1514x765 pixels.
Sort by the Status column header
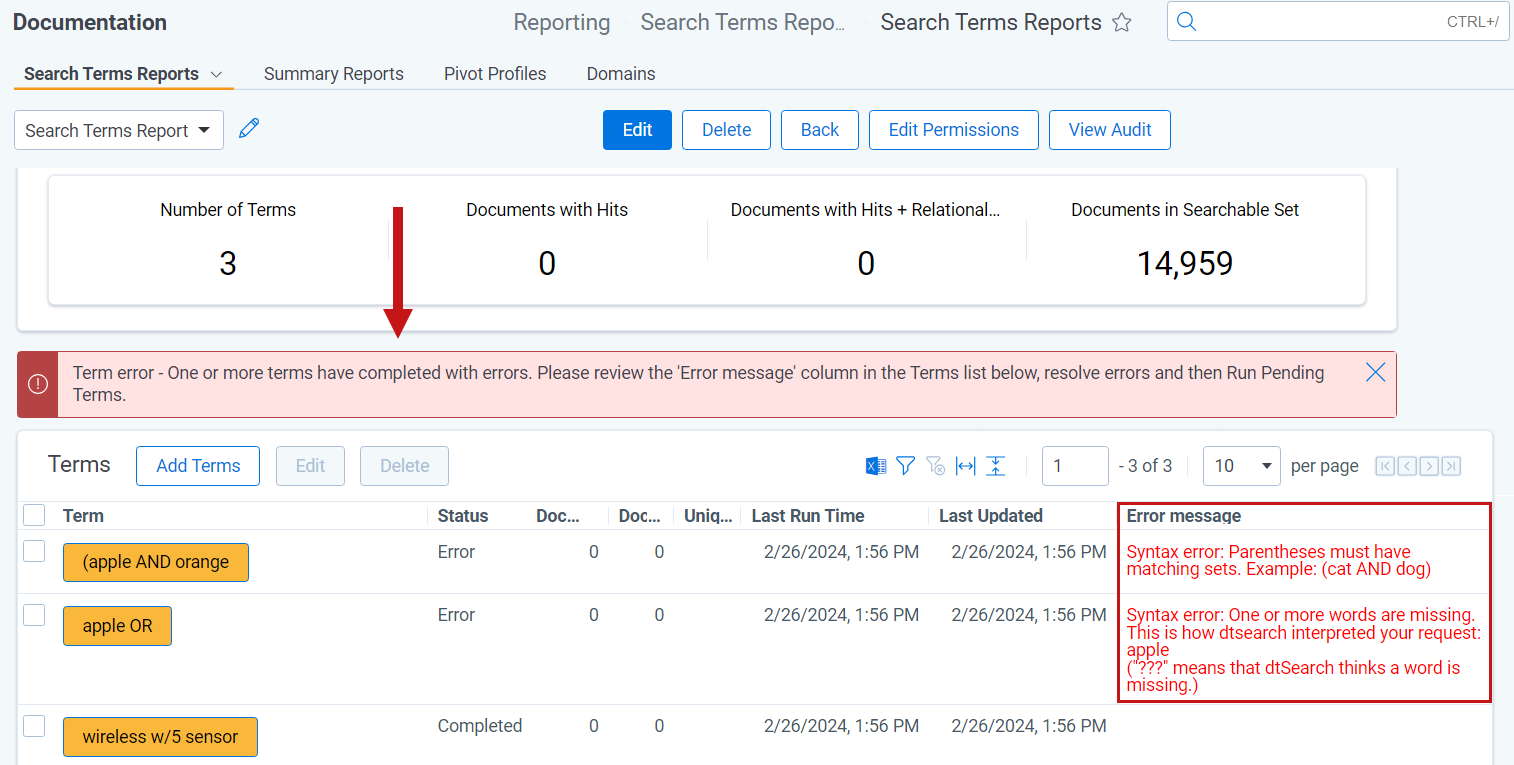463,516
